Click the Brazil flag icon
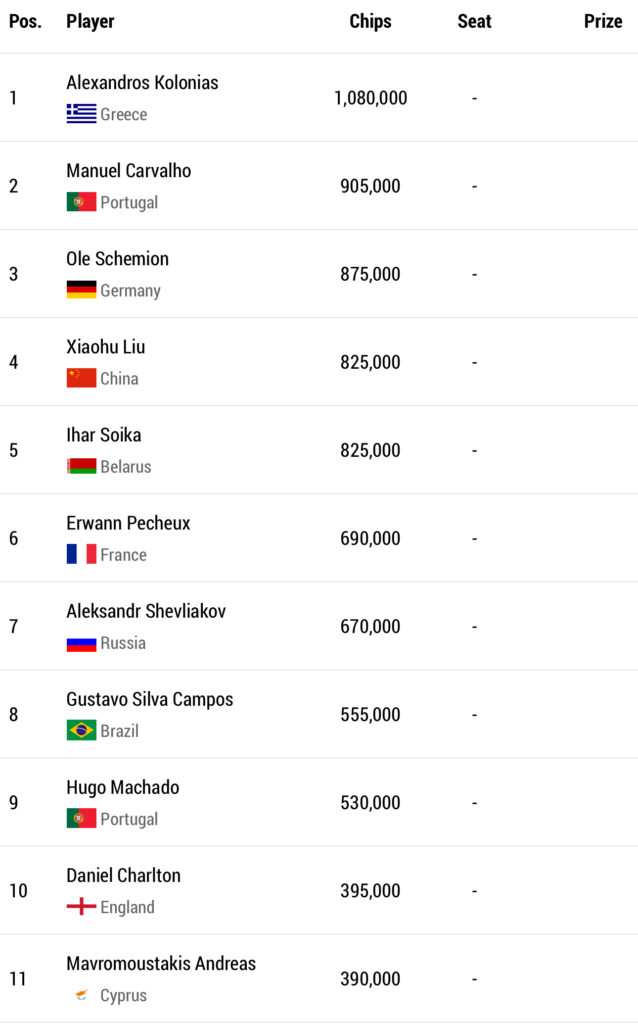Image resolution: width=638 pixels, height=1024 pixels. [81, 730]
